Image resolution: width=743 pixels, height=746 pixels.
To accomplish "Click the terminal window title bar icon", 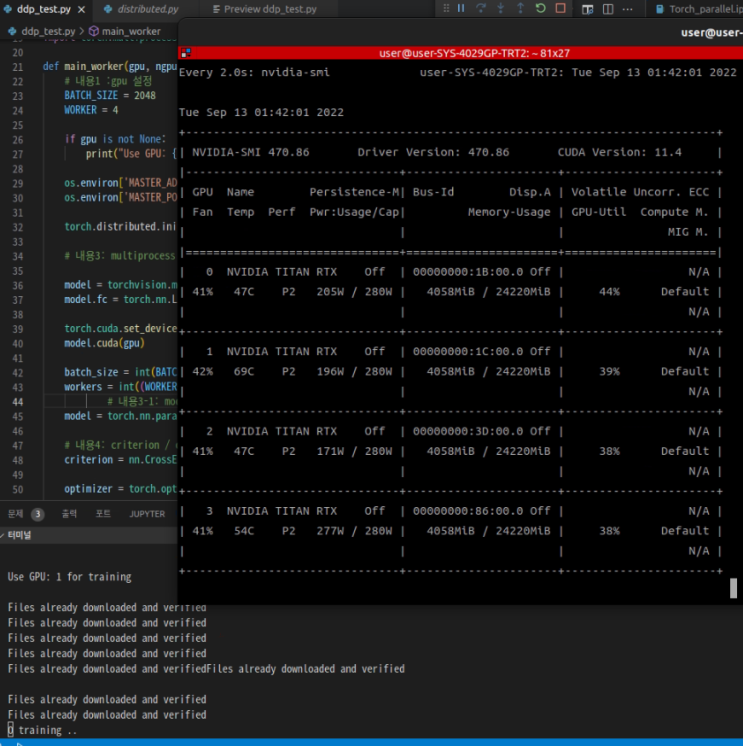I will [x=186, y=53].
